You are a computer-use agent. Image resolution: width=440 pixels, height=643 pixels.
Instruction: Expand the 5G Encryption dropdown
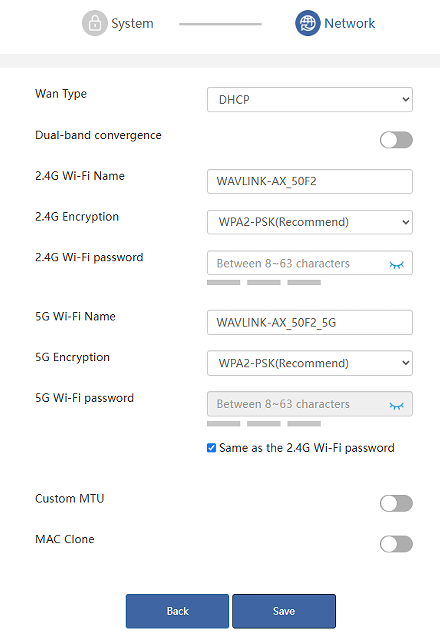tap(310, 363)
